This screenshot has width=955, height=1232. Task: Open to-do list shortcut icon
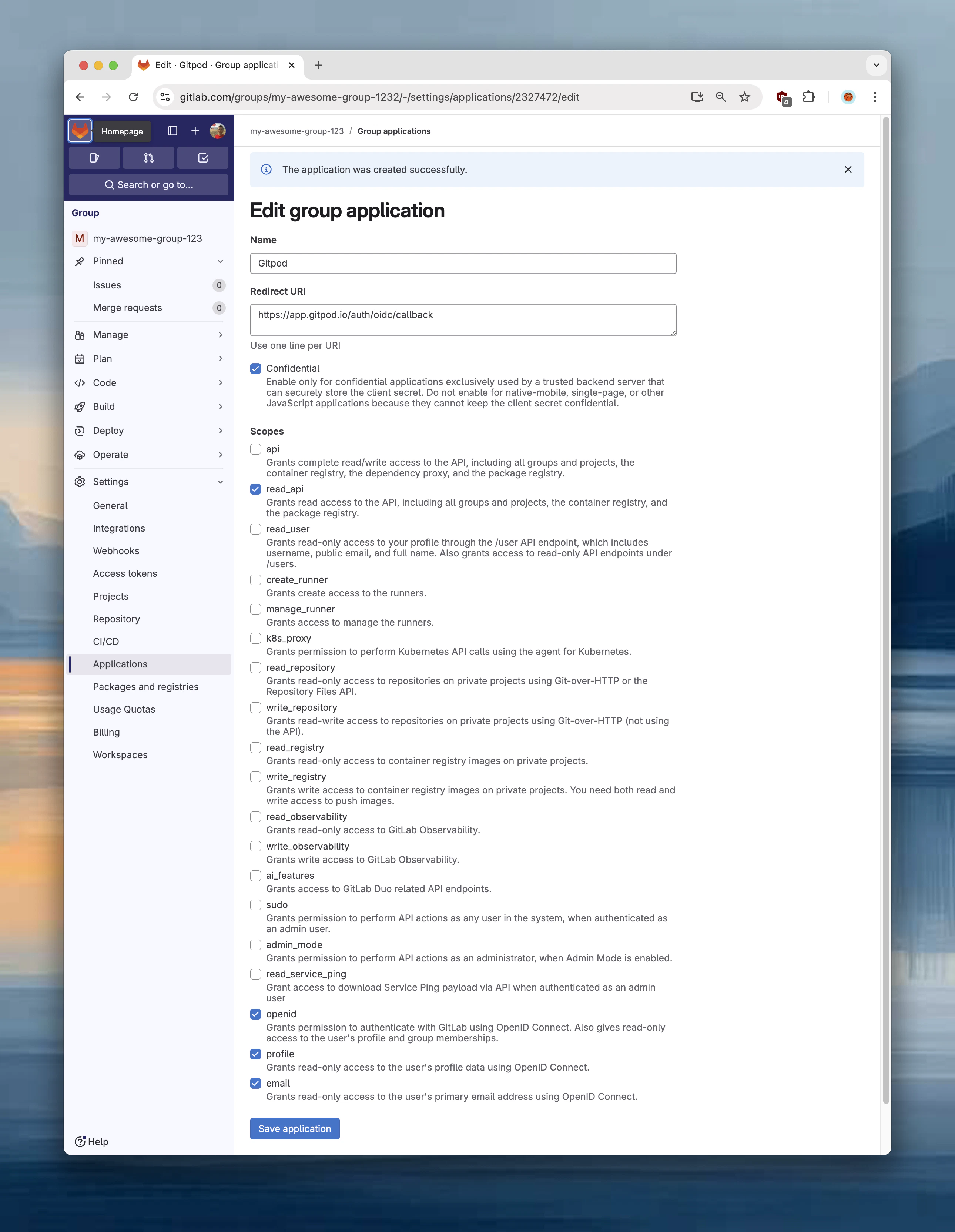point(203,158)
